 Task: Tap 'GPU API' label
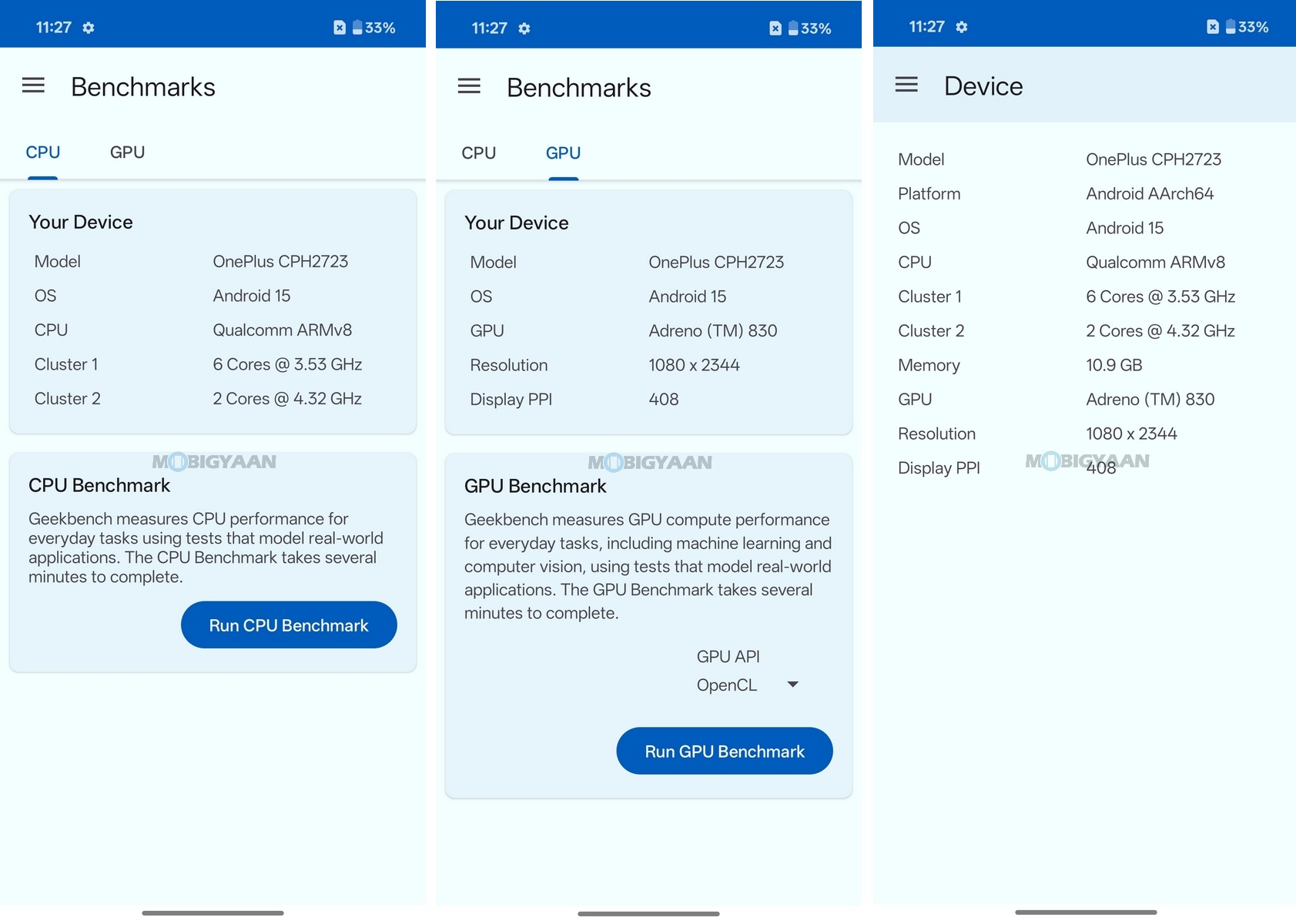[728, 656]
